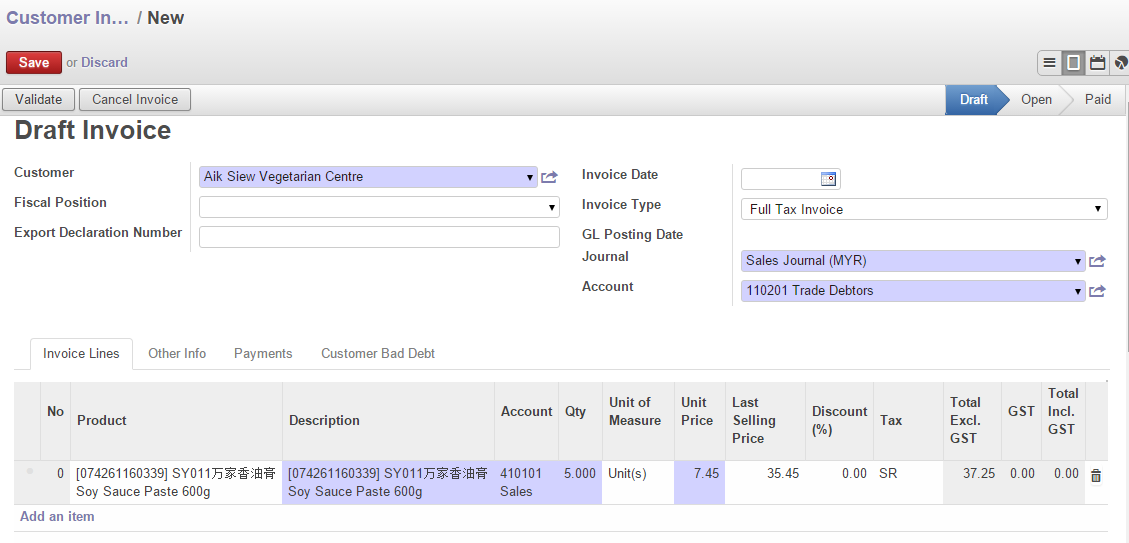Open Trade Debtors account link icon
Screen dimensions: 1129x543
[x=1097, y=292]
